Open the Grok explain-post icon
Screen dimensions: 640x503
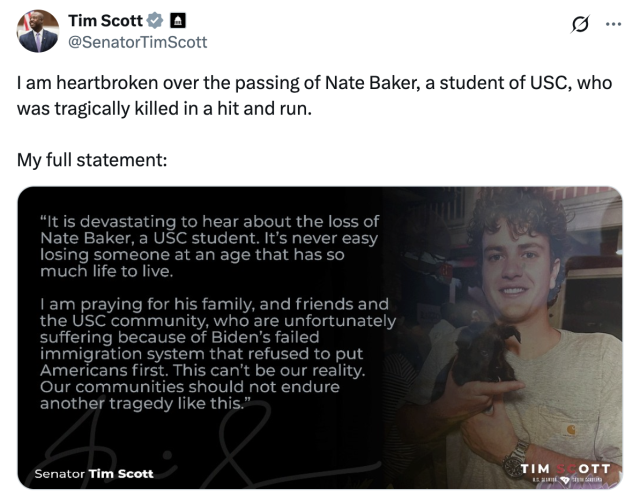coord(580,24)
